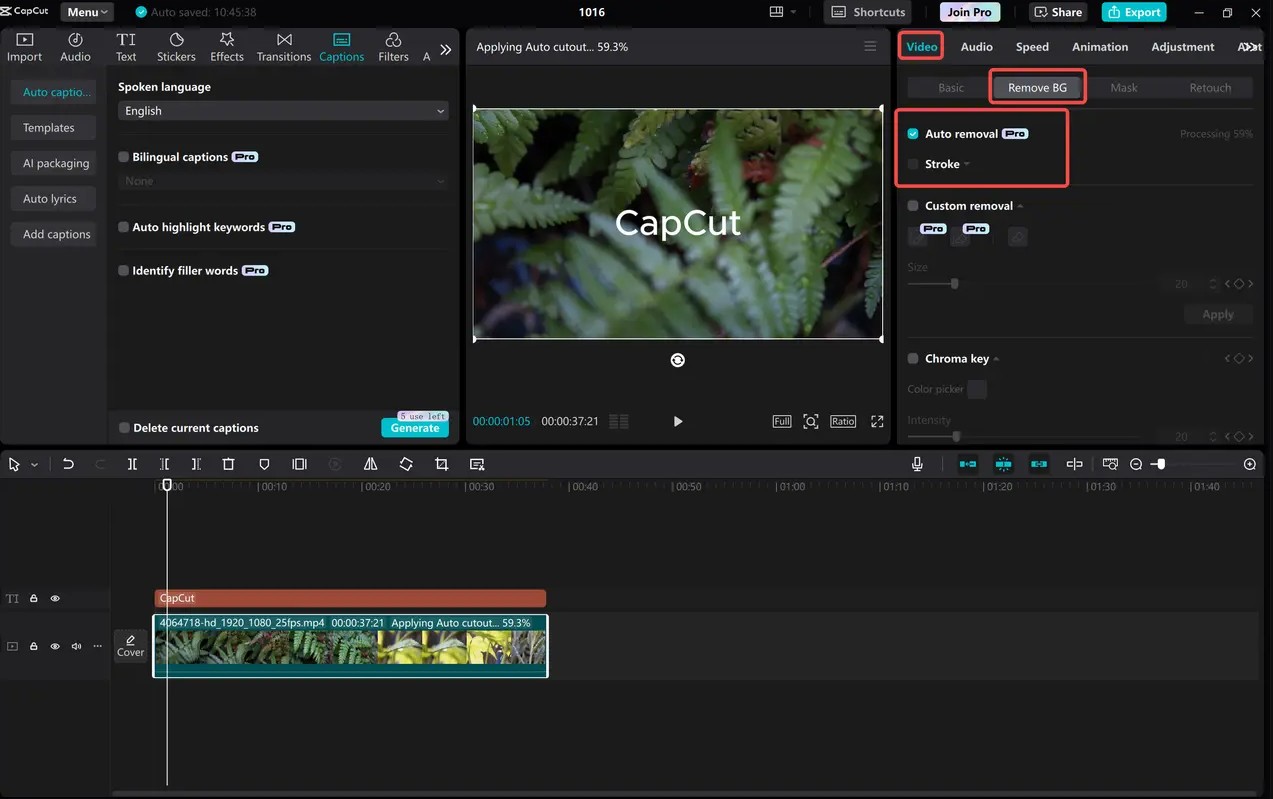Toggle the main track magnet icon

(968, 464)
